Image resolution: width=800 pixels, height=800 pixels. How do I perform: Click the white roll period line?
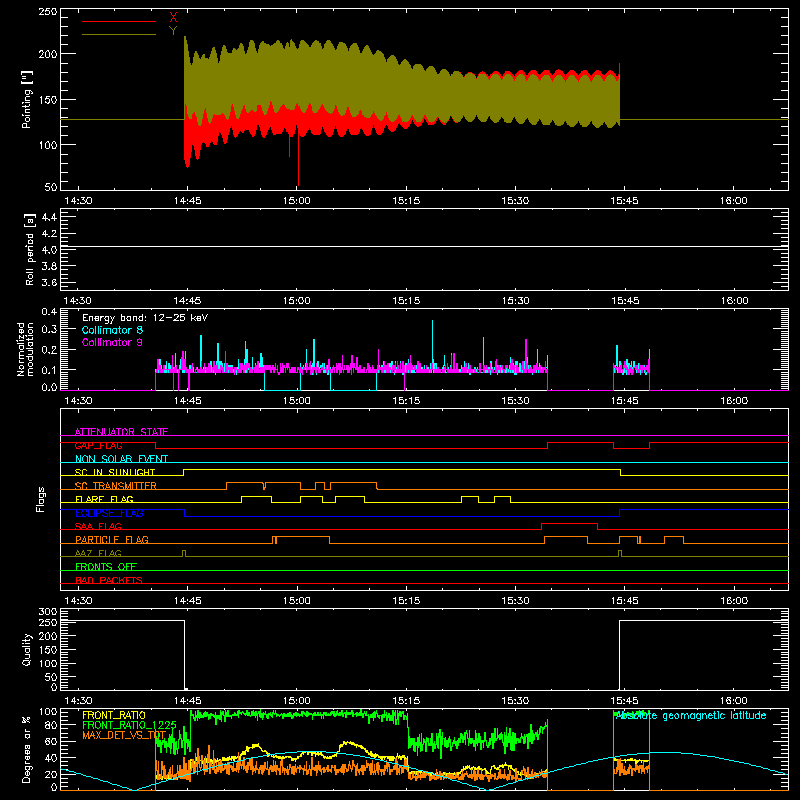(424, 247)
